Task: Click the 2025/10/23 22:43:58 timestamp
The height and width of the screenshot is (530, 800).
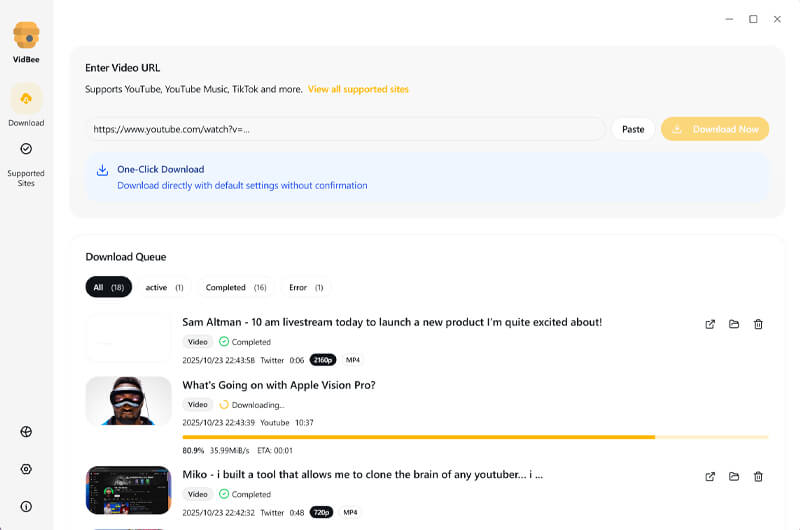Action: click(218, 360)
